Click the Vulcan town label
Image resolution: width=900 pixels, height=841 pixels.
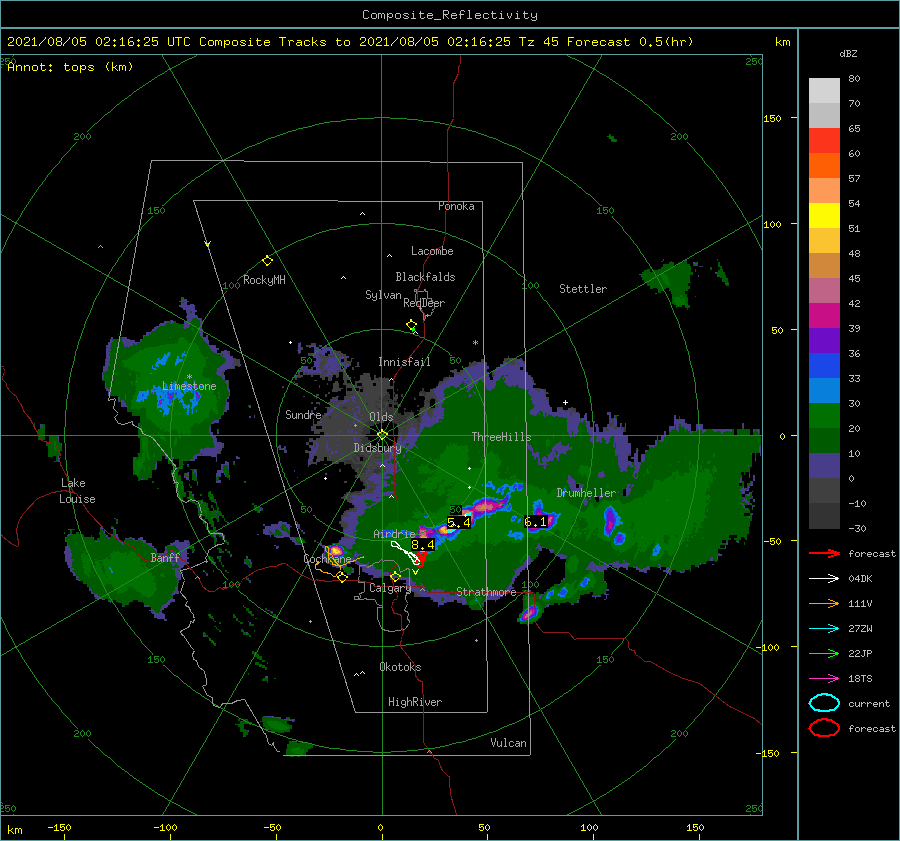508,743
